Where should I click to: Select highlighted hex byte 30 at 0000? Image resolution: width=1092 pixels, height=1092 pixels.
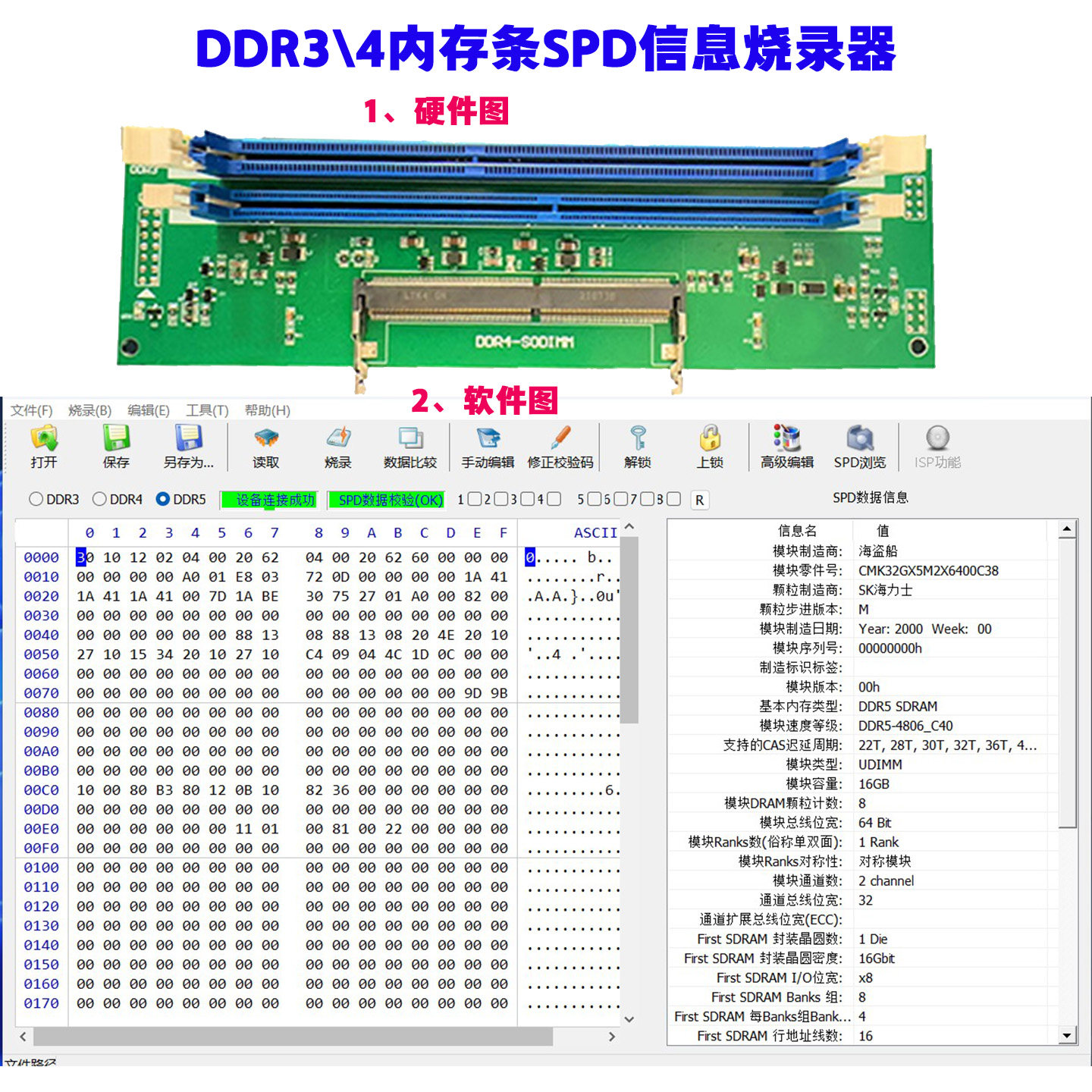[x=85, y=557]
